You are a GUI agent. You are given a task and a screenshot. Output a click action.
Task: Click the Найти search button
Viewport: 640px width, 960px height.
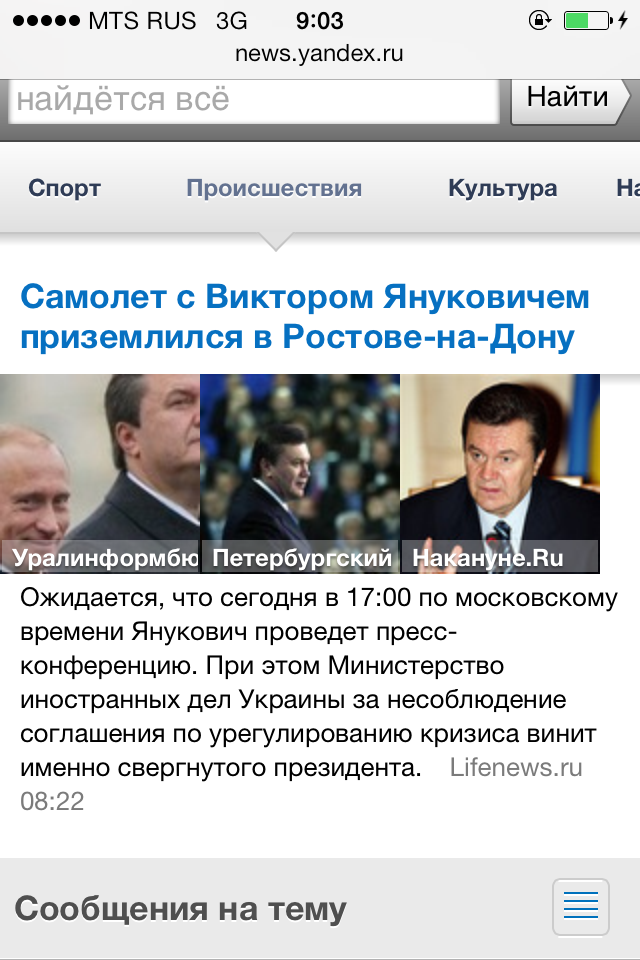(570, 97)
